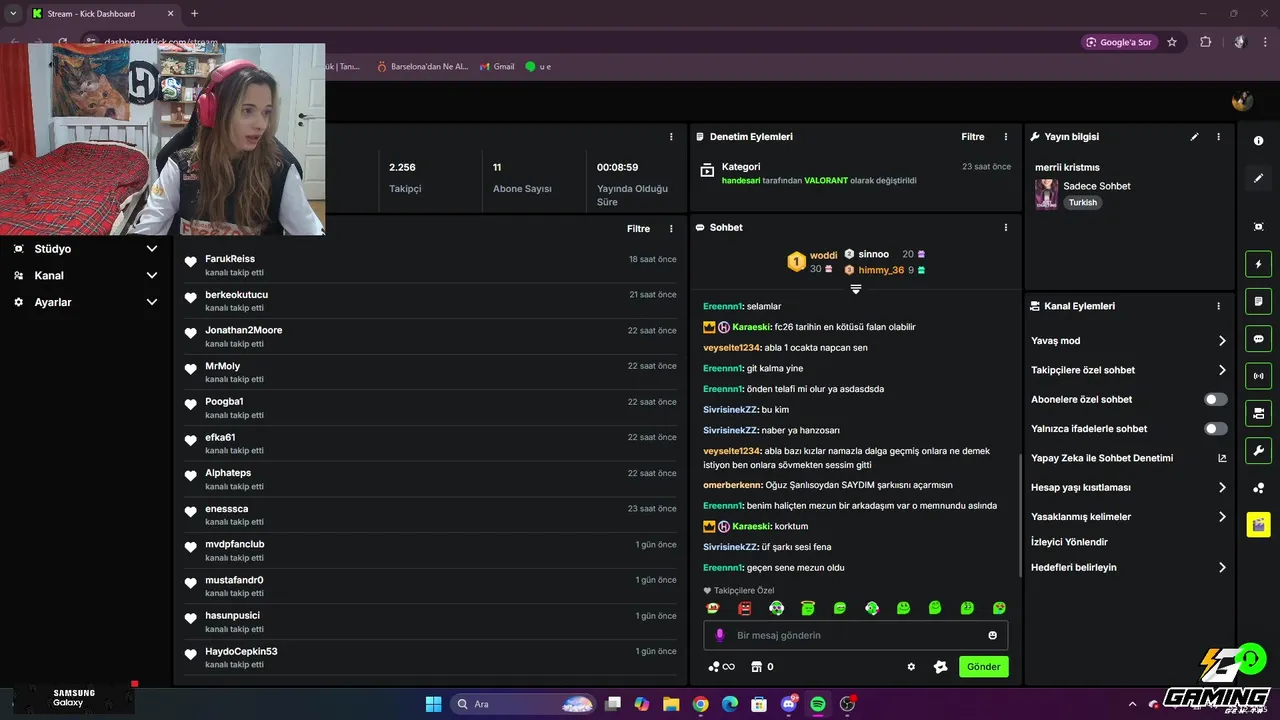This screenshot has width=1280, height=720.
Task: Open Takipçilere özel sohbet options
Action: coord(1129,370)
